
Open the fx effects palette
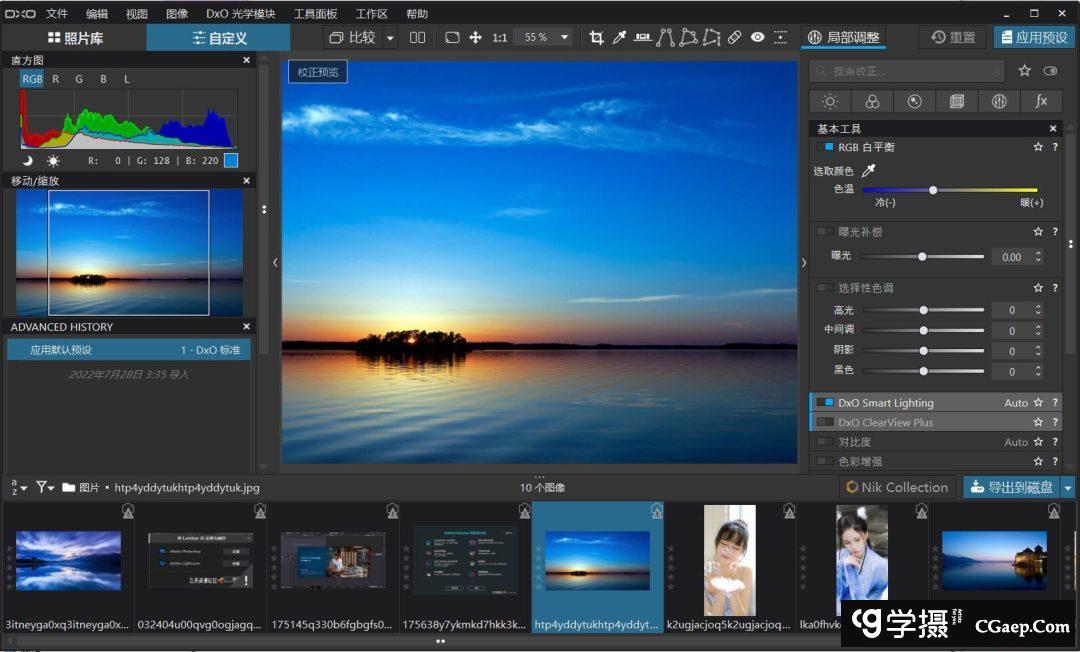coord(1041,101)
